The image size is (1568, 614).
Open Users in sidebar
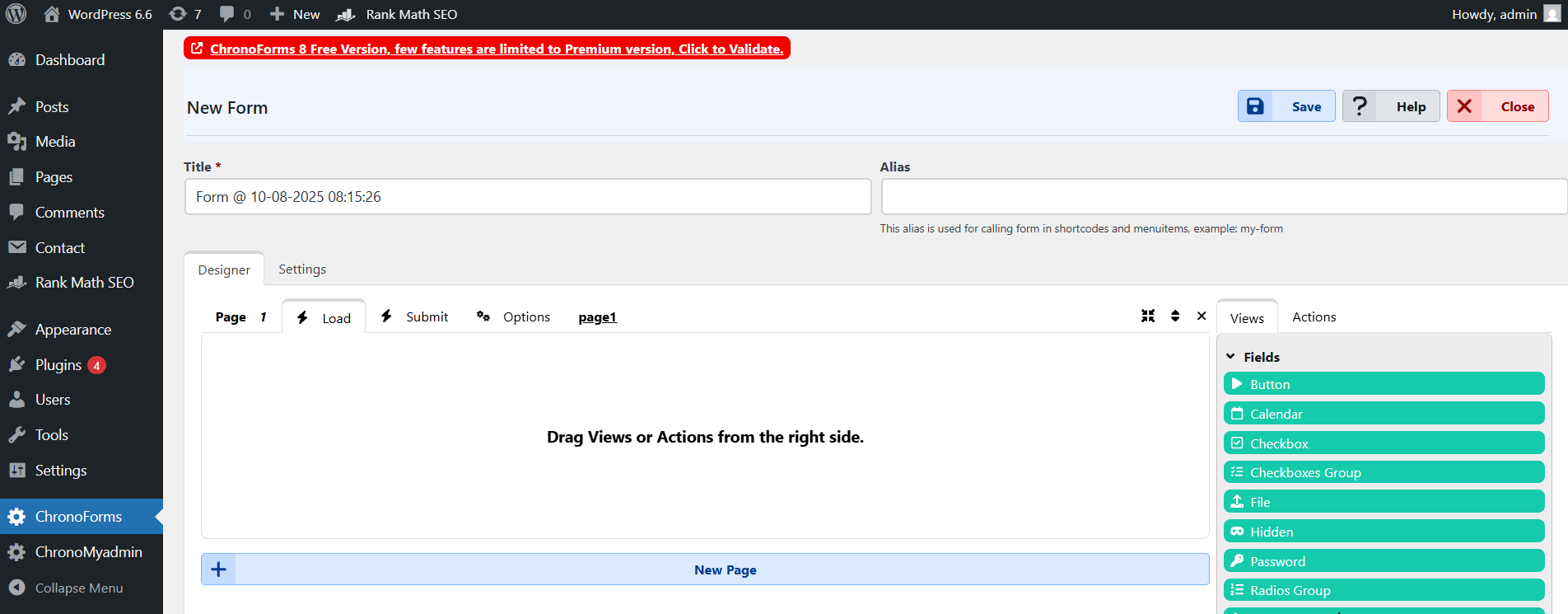tap(81, 400)
